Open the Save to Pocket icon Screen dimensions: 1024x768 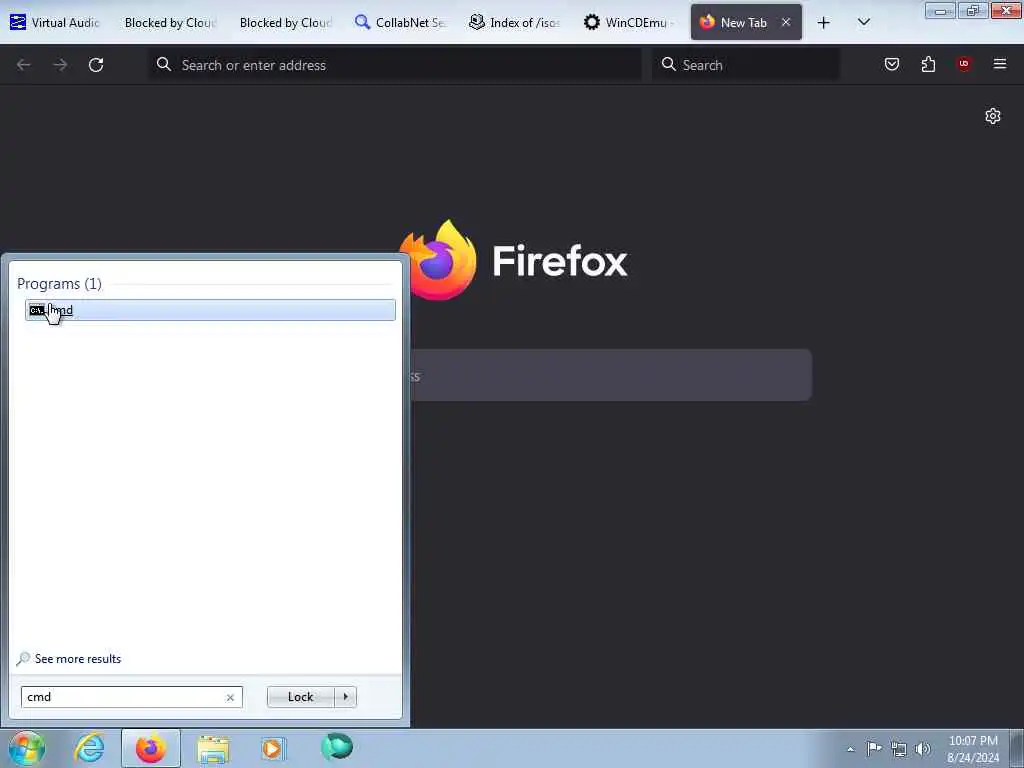coord(891,64)
